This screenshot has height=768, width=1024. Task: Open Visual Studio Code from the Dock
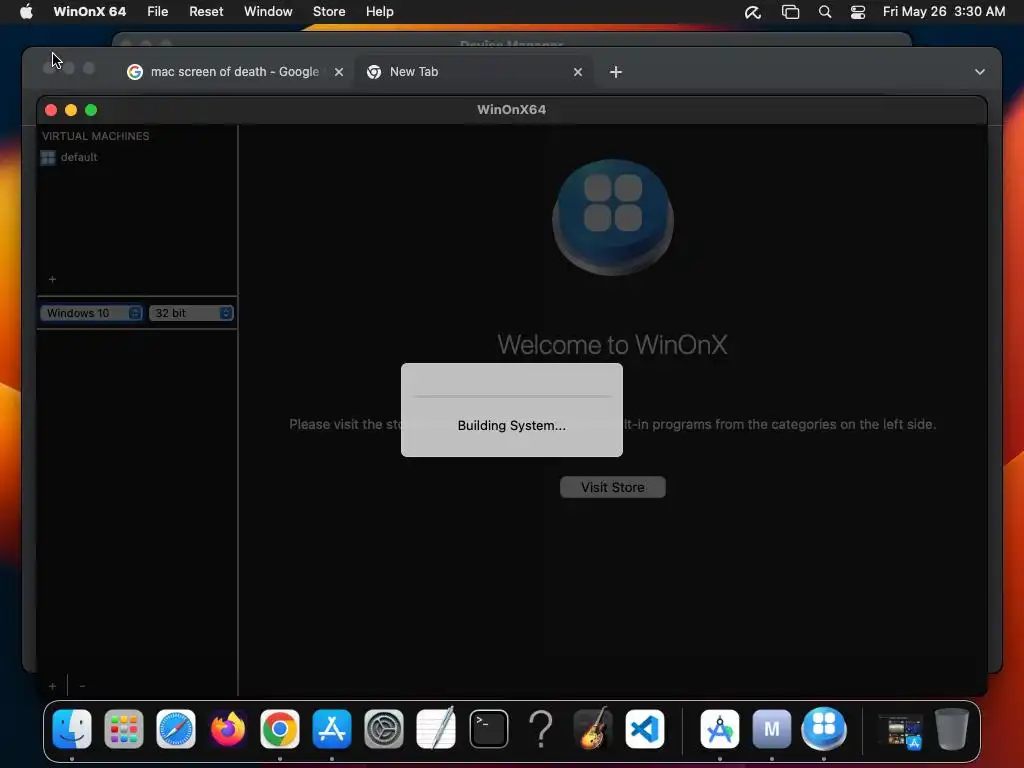coord(645,729)
